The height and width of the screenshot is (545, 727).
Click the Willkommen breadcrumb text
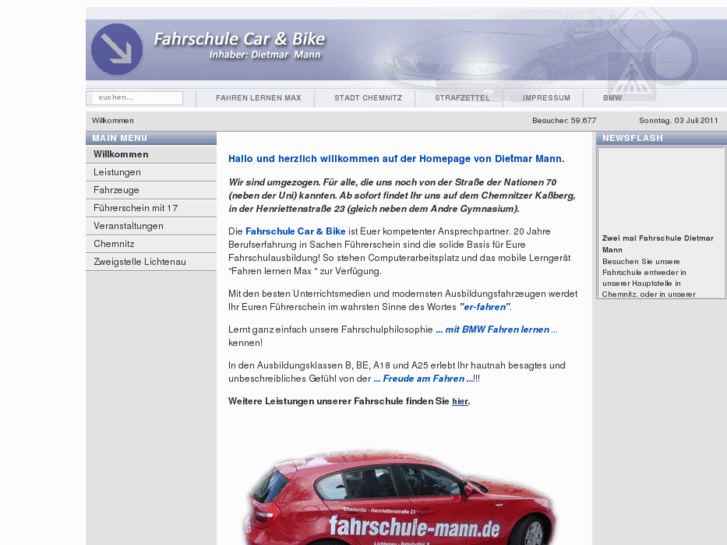(x=113, y=121)
